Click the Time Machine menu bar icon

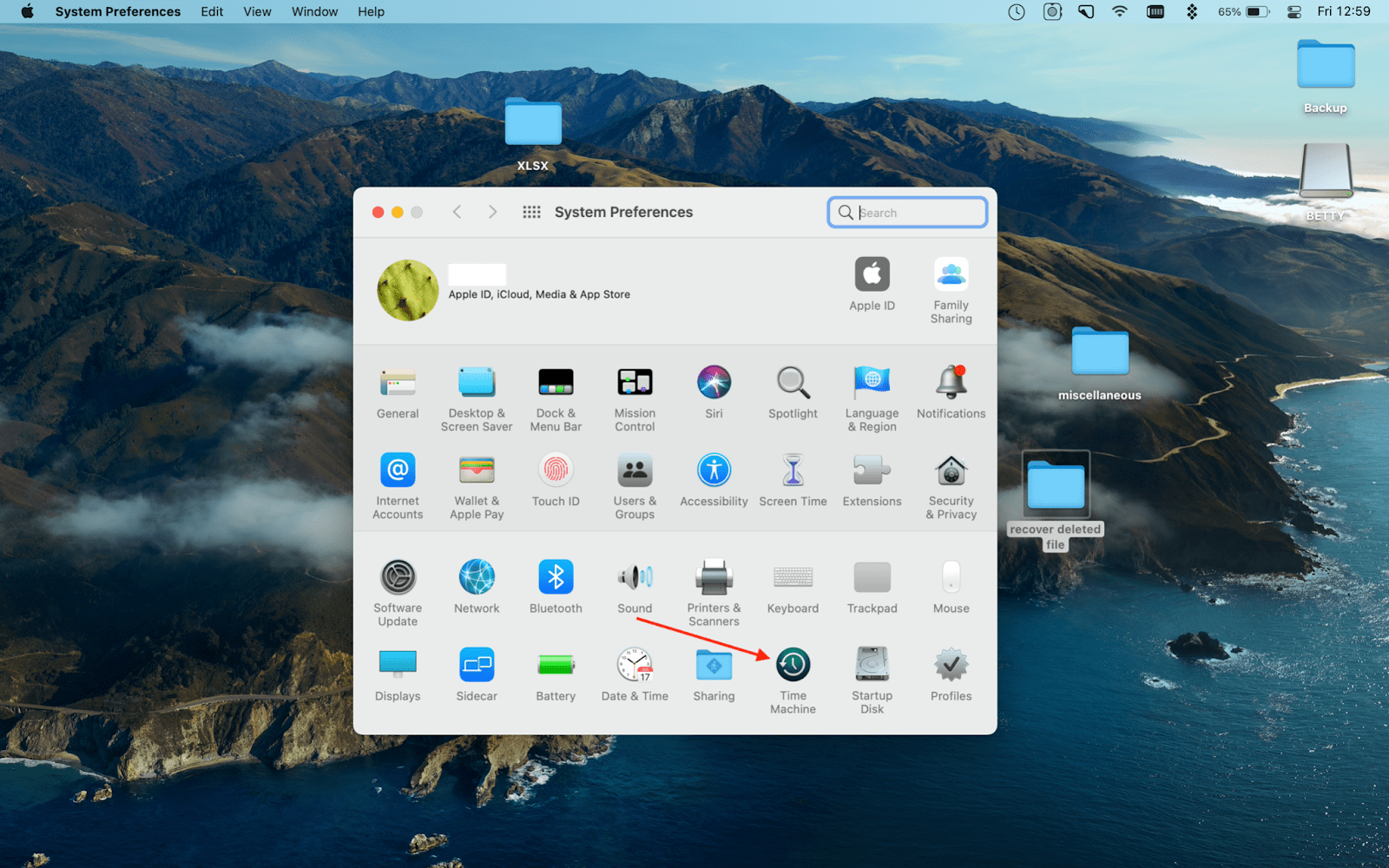pos(1017,11)
